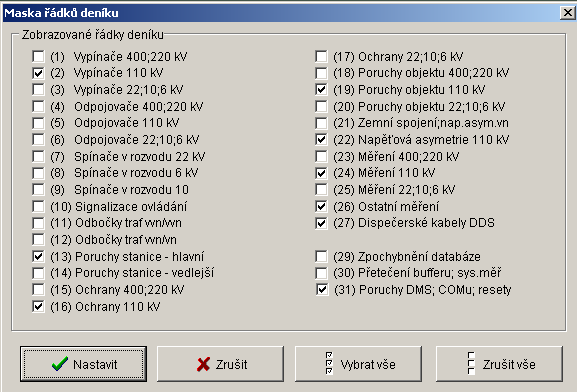The height and width of the screenshot is (392, 577).
Task: Uncheck (2) Vypínače 110 kV
Action: click(38, 73)
